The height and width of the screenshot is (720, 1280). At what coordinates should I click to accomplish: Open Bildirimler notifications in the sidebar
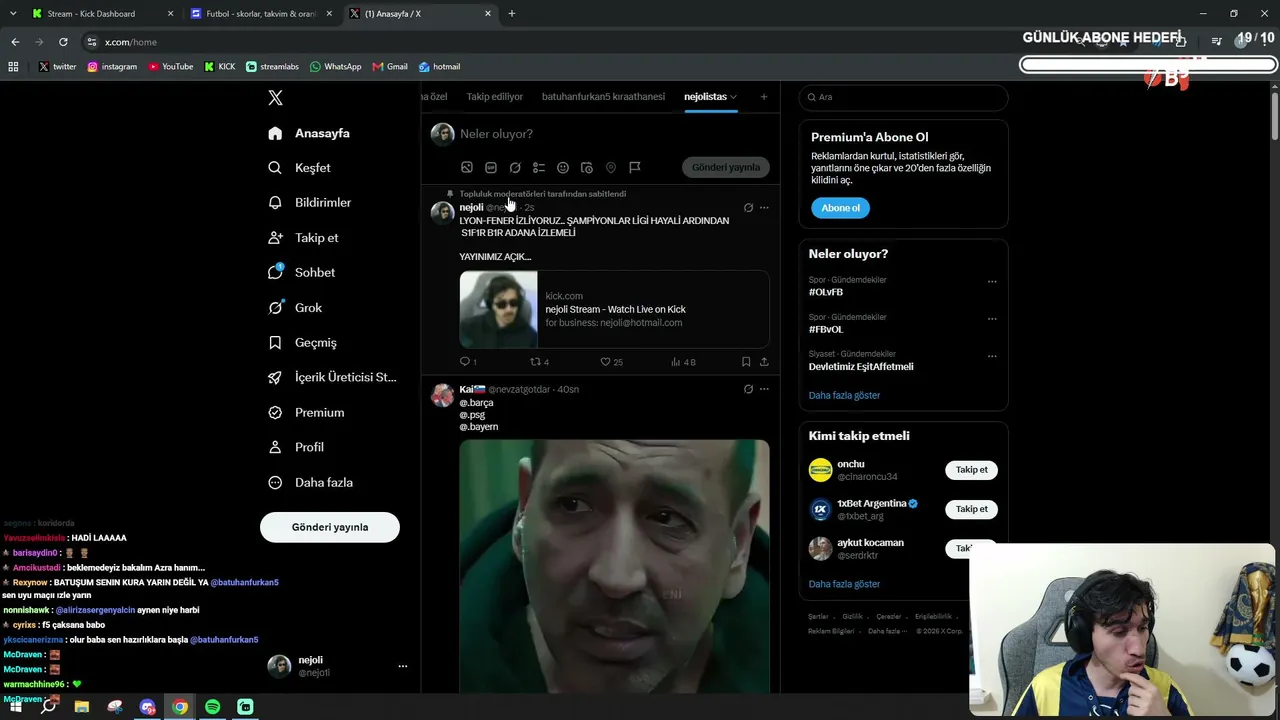click(309, 202)
